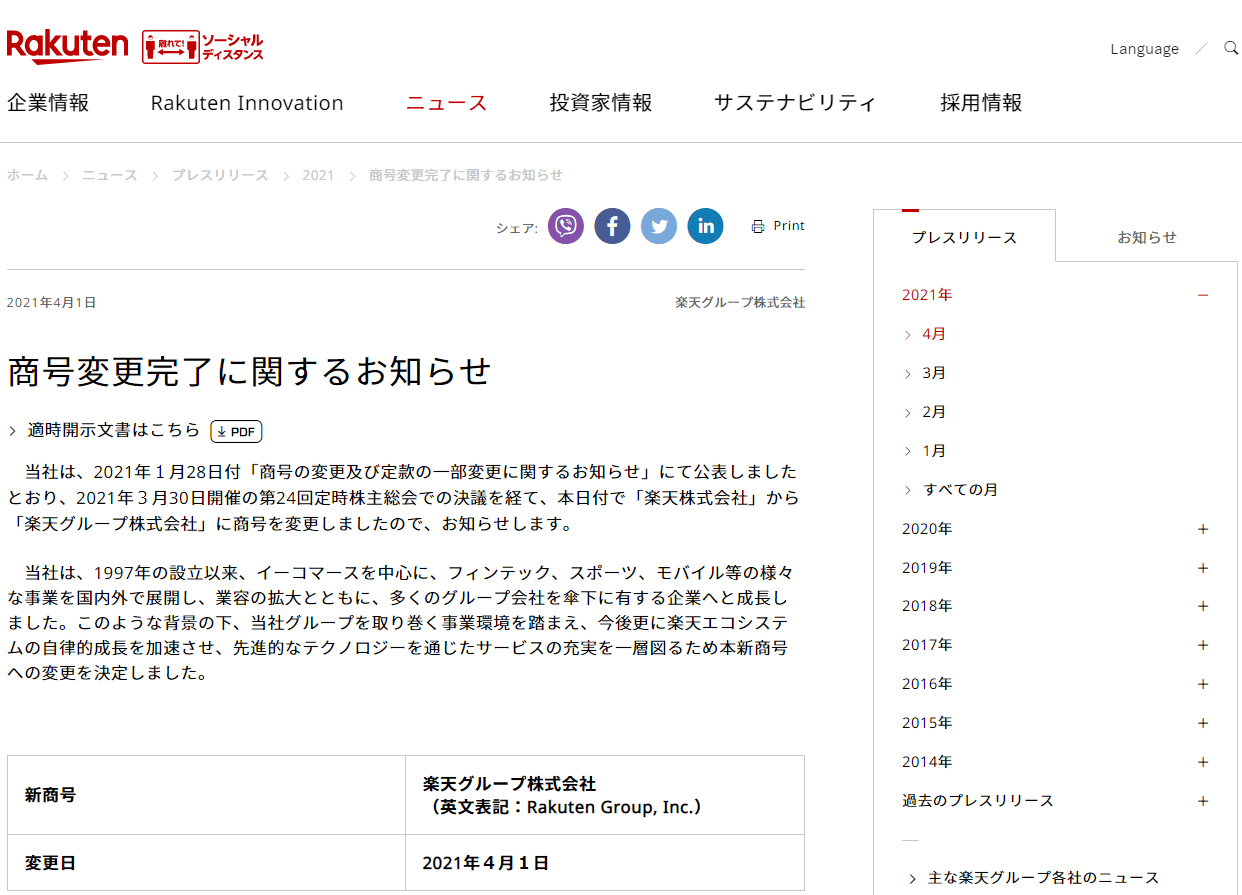Click the Rakuten logo
Image resolution: width=1242 pixels, height=895 pixels.
pos(67,46)
